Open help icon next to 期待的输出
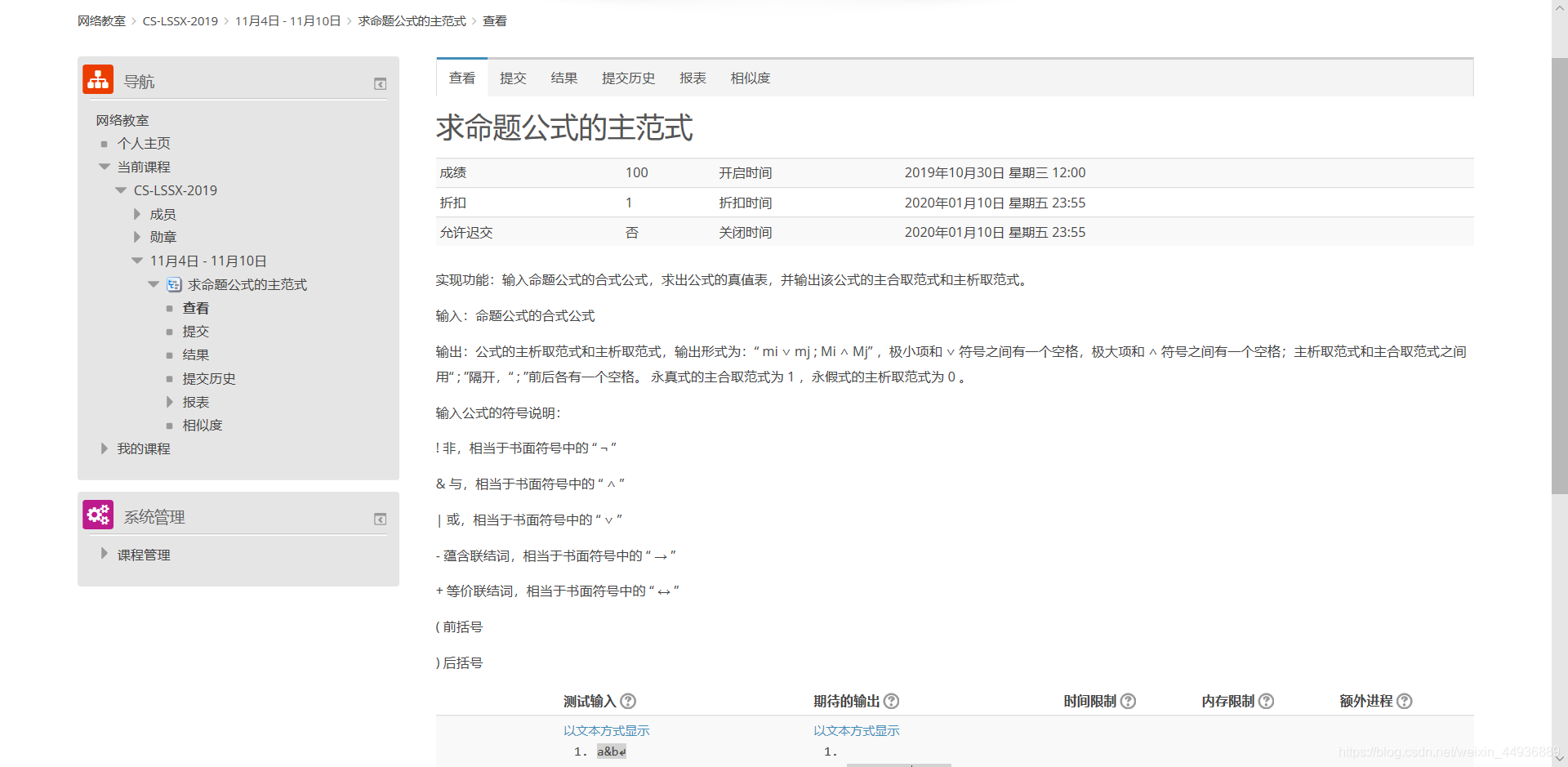 892,701
